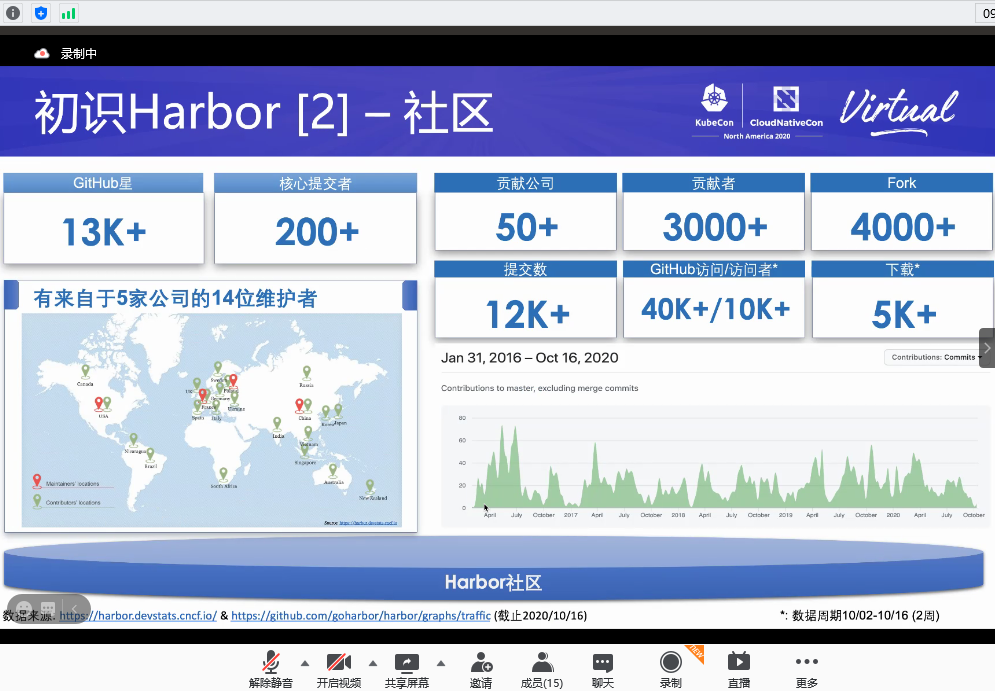Open the Contributions: Commits dropdown
995x691 pixels.
click(934, 357)
